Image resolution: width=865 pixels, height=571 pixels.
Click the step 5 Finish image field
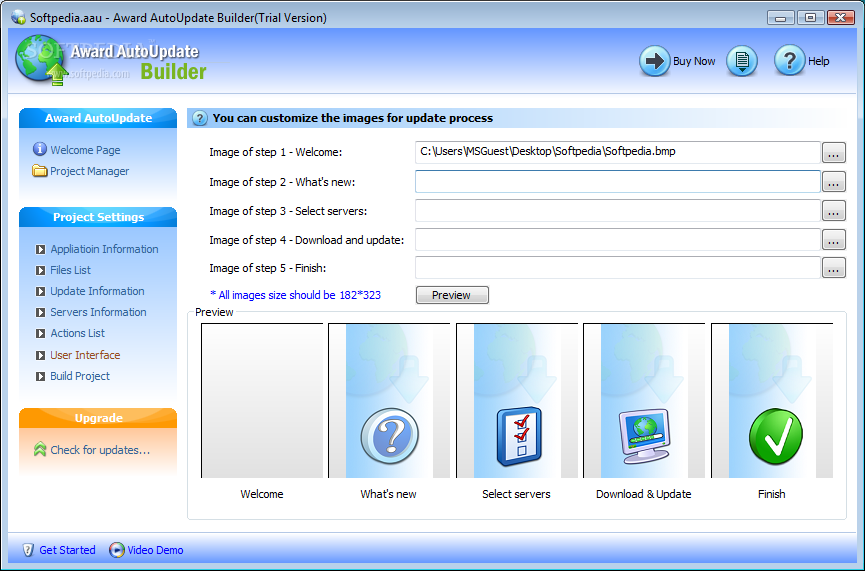click(618, 268)
